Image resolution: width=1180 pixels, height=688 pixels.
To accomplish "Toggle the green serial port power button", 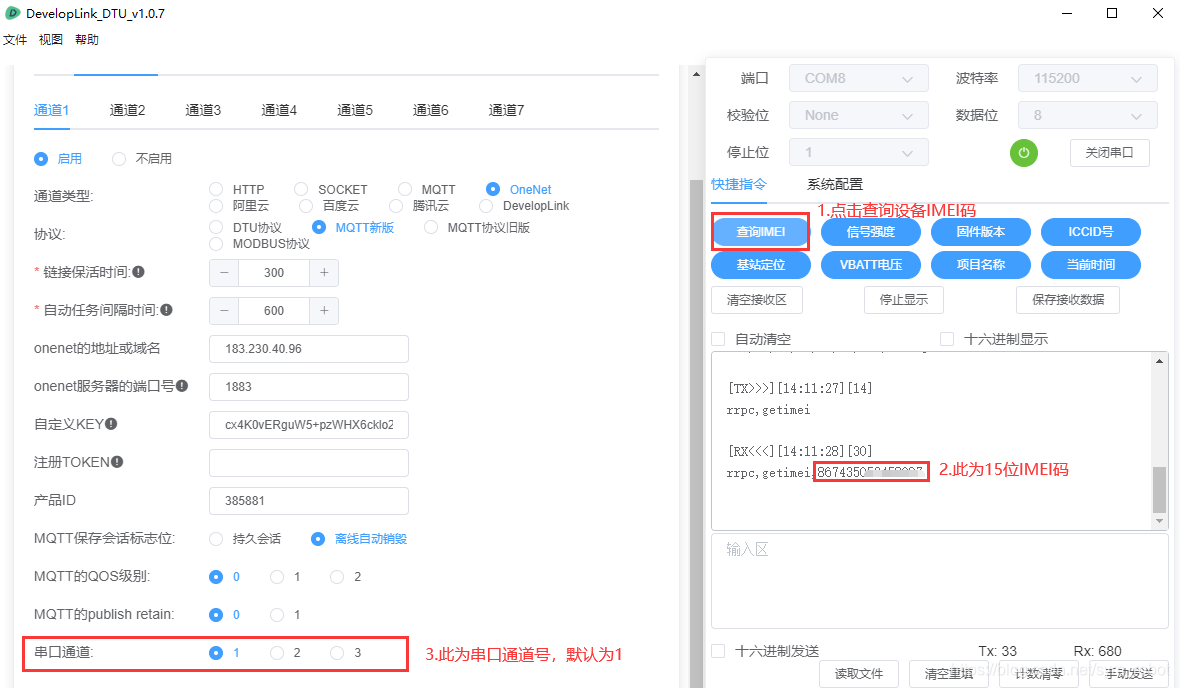I will pyautogui.click(x=1023, y=152).
